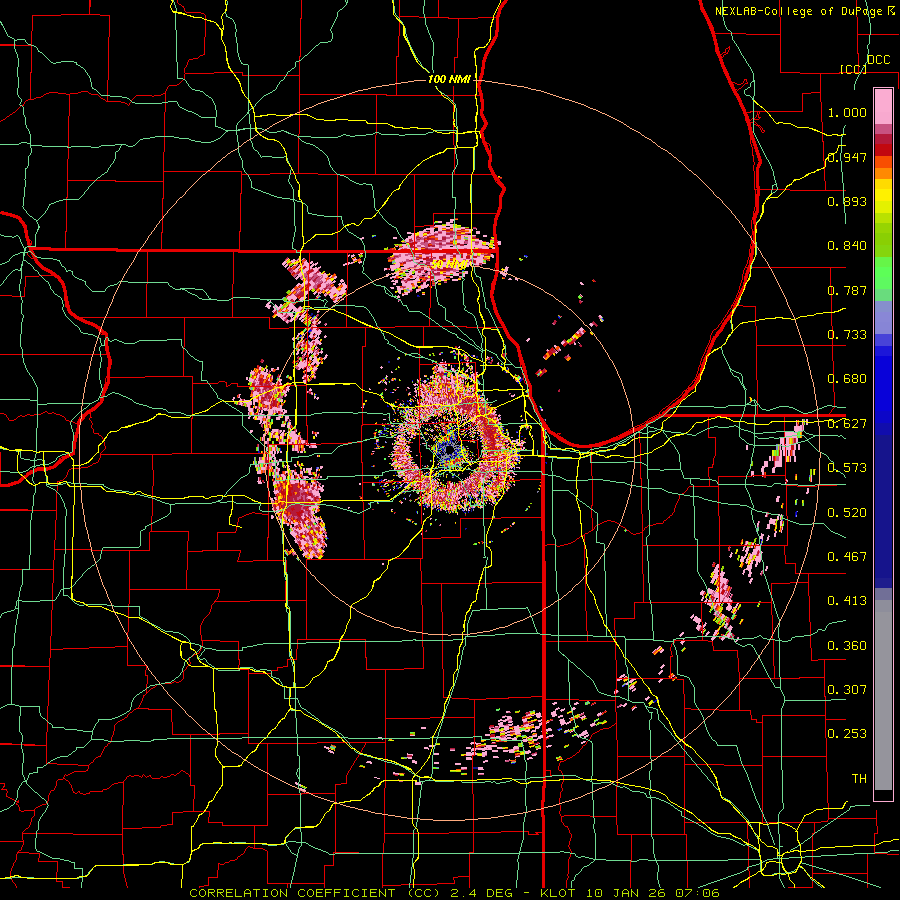Click the 0.573 legend value
Viewport: 900px width, 900px height.
847,468
